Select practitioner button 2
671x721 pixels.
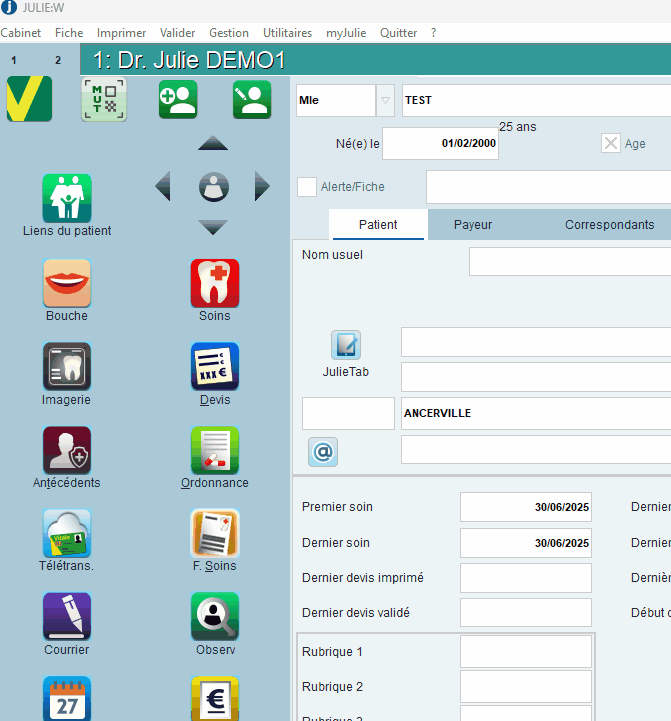point(58,60)
